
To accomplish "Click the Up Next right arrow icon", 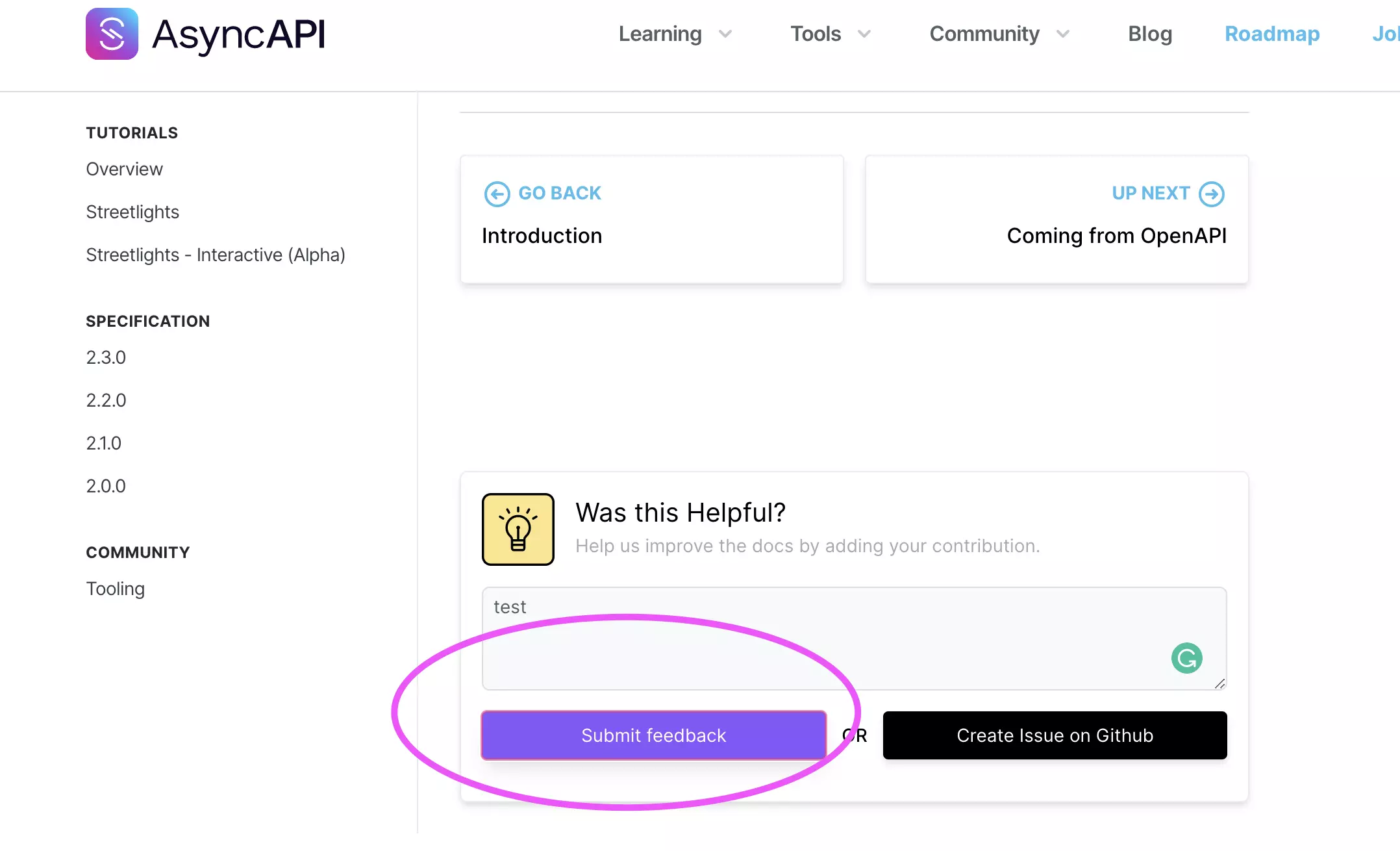I will coord(1210,193).
